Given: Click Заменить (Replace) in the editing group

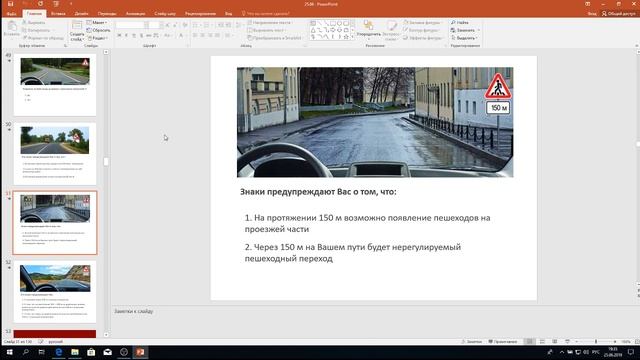Looking at the screenshot, I should [x=464, y=30].
